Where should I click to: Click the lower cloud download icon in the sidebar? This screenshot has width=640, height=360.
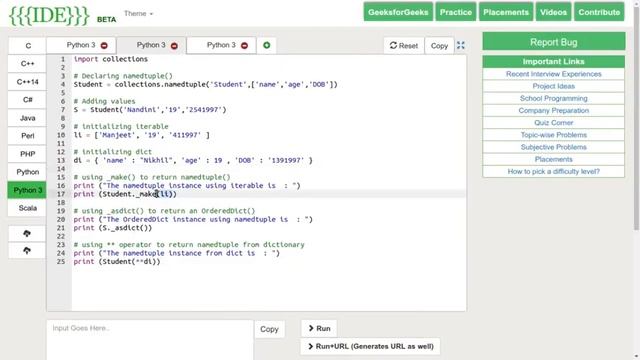point(27,250)
